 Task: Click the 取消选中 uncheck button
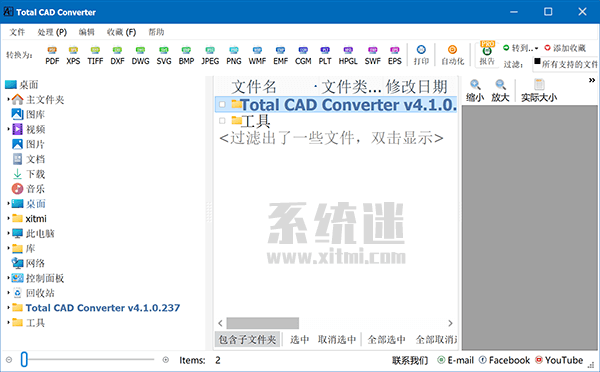(337, 339)
